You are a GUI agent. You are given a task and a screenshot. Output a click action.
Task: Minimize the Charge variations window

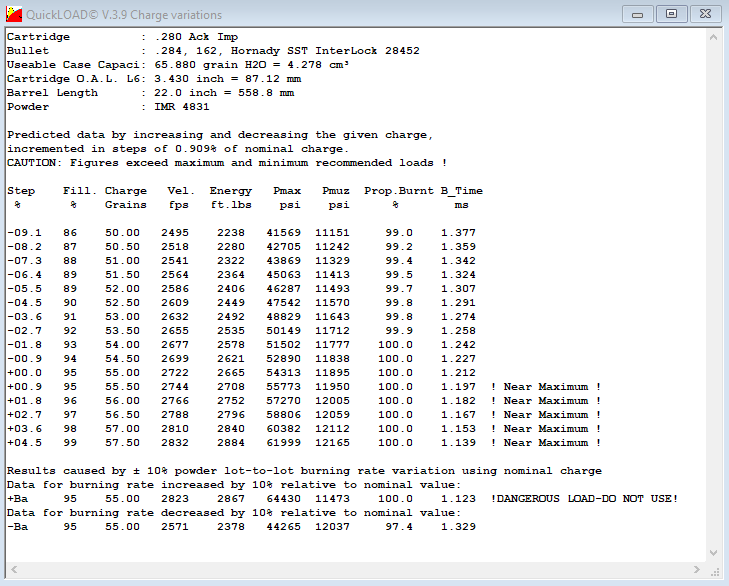point(637,14)
